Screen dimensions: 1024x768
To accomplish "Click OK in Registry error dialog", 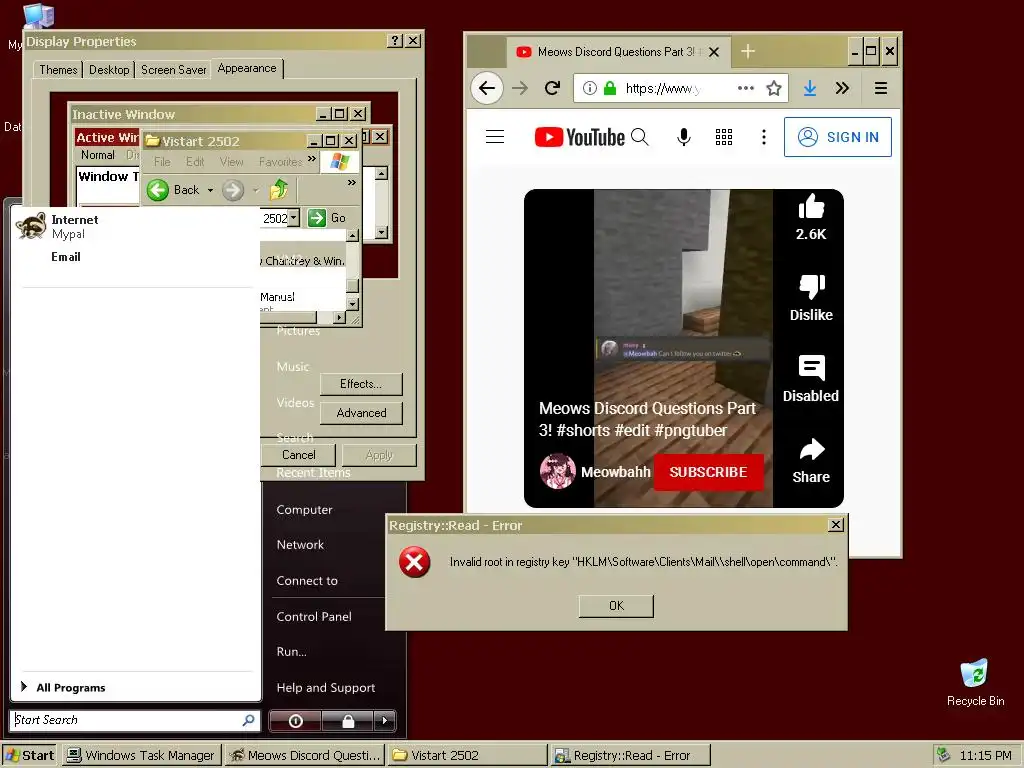I will point(616,605).
